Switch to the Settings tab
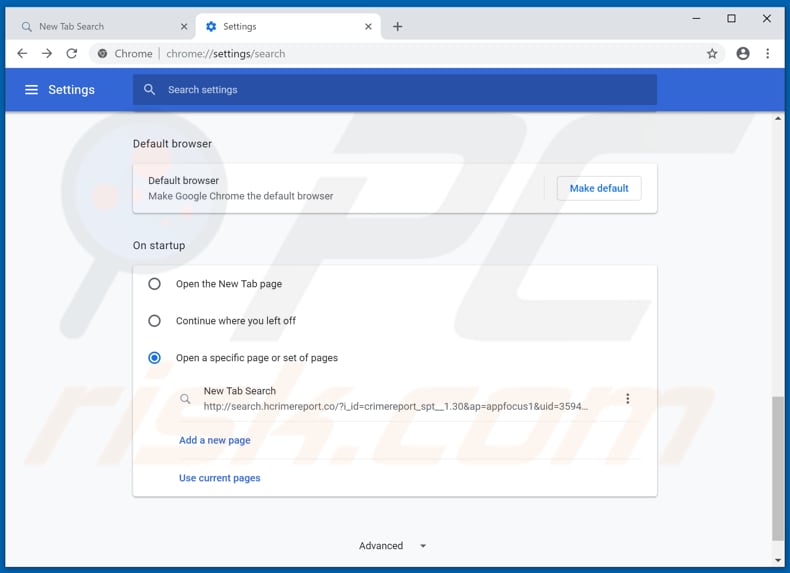The height and width of the screenshot is (573, 790). (x=288, y=27)
